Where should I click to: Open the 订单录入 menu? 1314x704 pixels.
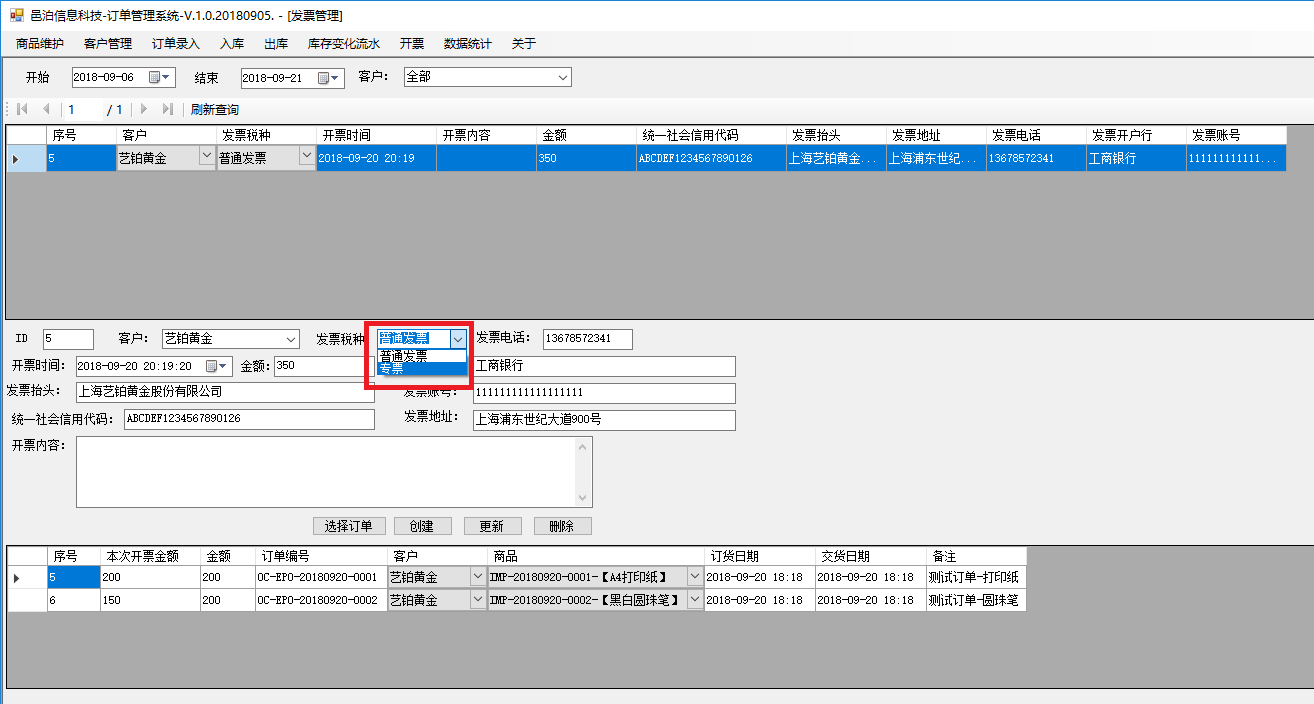point(176,43)
